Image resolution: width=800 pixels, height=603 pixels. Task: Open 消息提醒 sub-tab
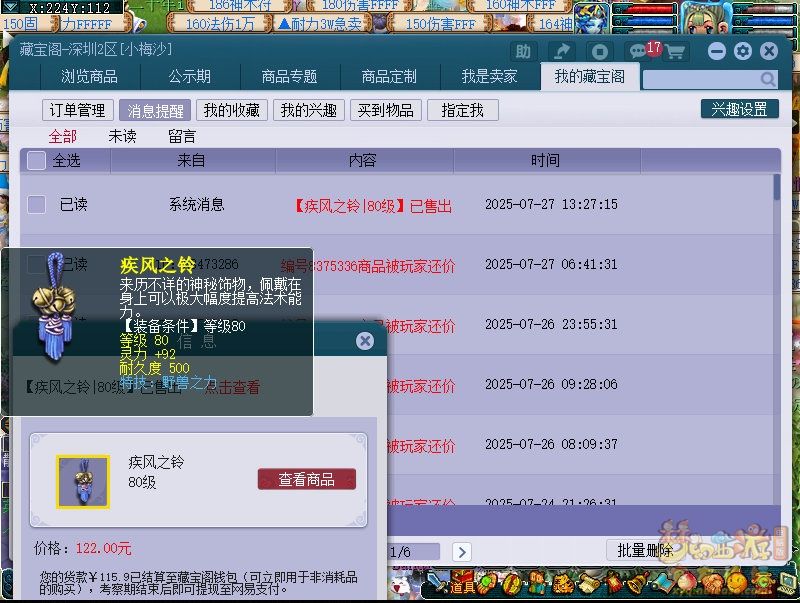coord(155,110)
